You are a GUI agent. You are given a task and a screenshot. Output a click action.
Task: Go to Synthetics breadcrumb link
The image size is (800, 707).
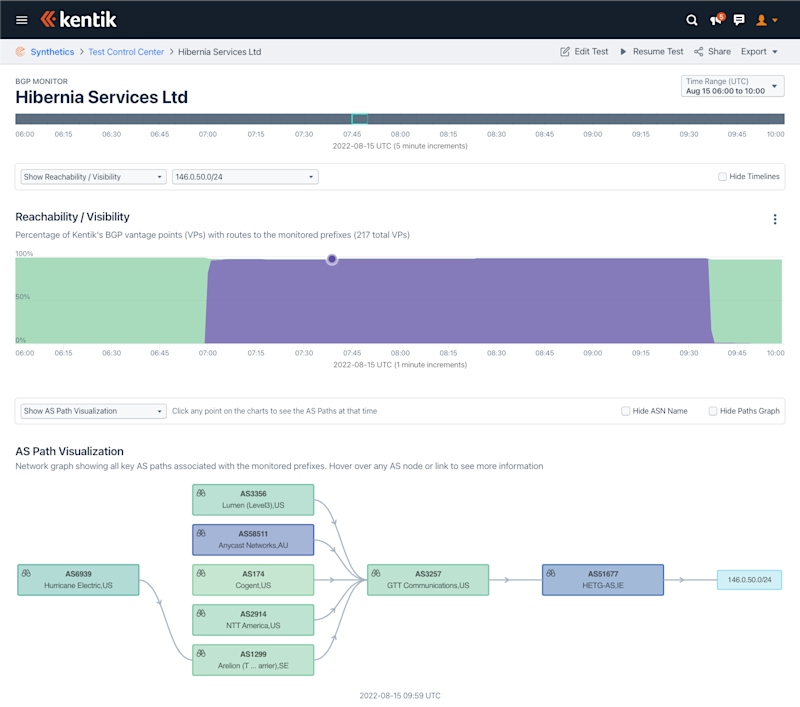tap(52, 52)
